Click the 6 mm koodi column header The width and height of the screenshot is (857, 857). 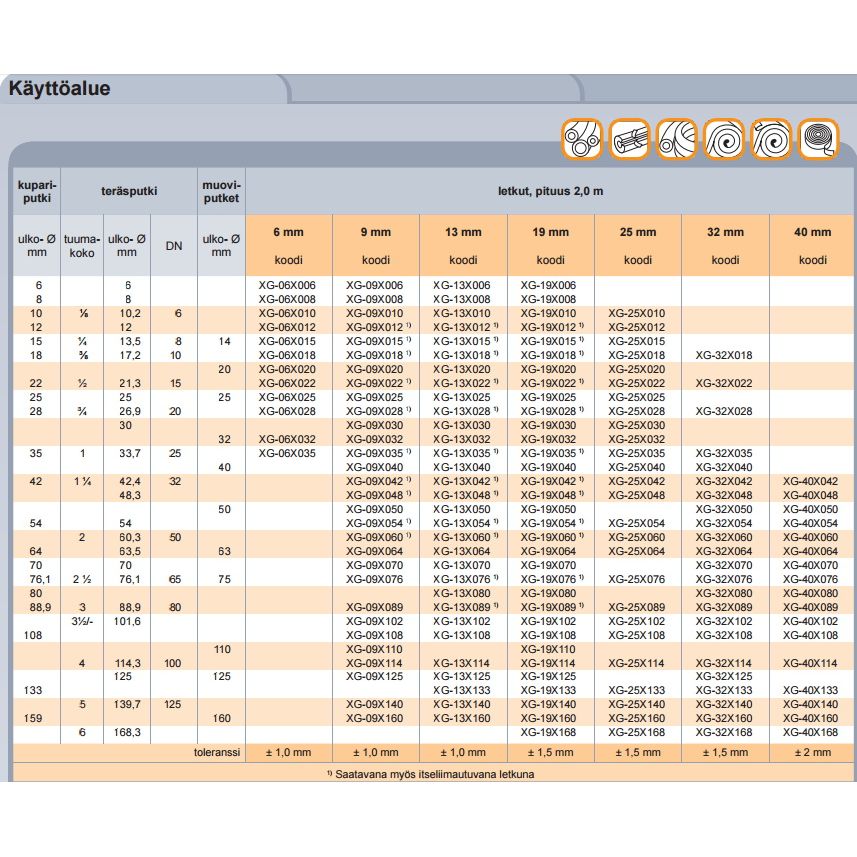288,246
